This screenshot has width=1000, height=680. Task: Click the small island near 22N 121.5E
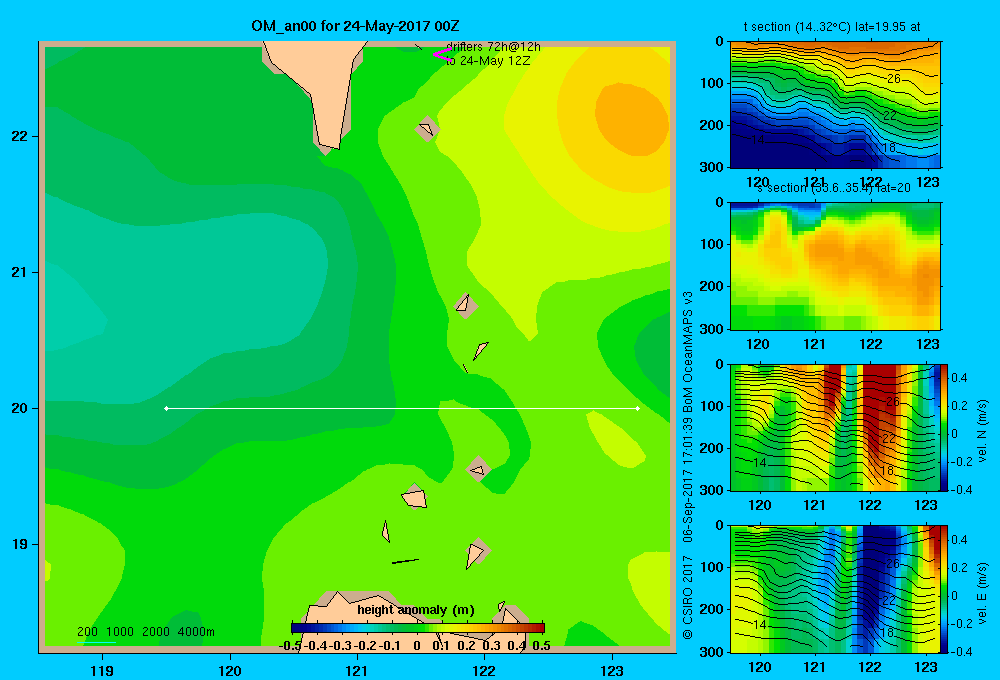click(x=427, y=129)
